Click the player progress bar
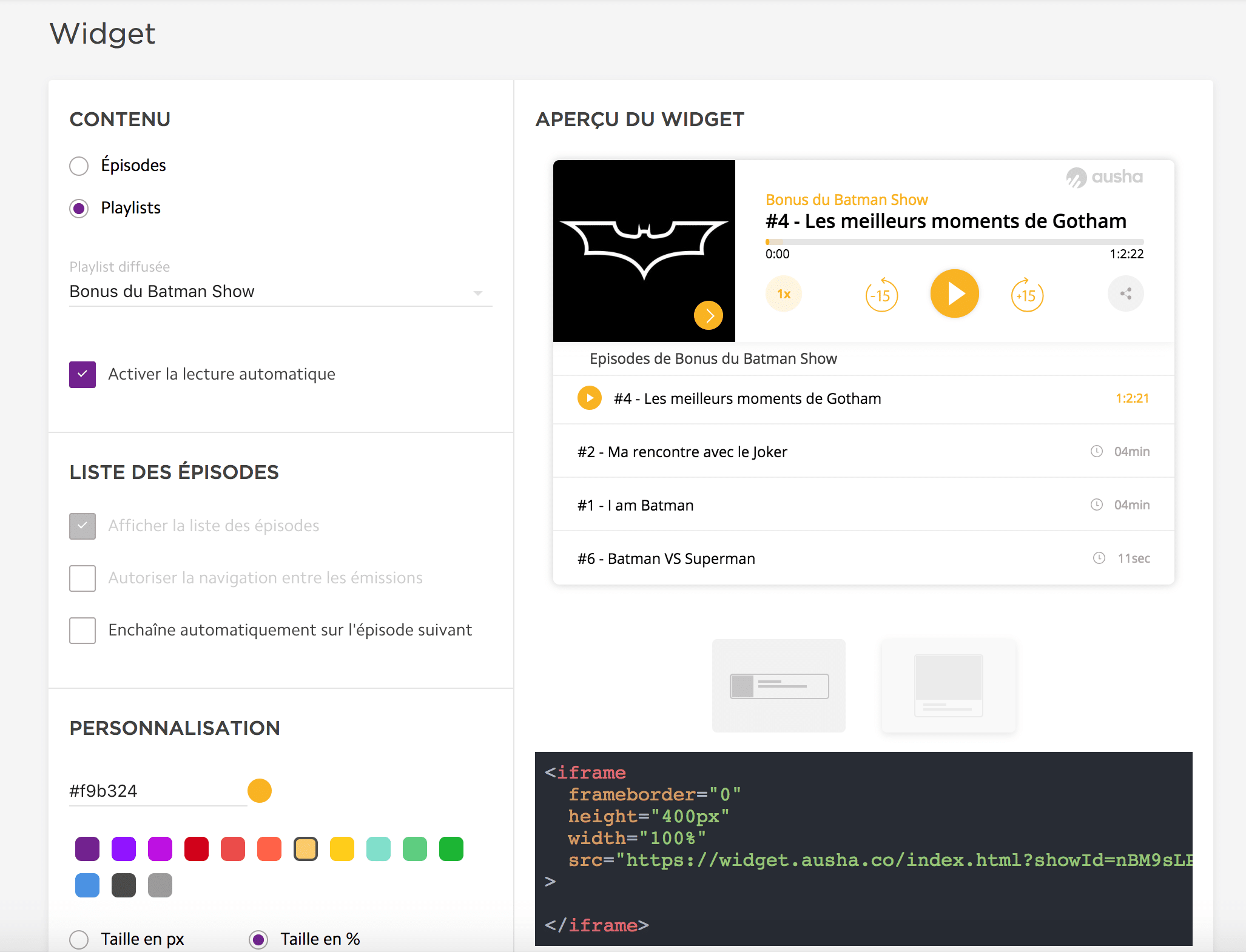The width and height of the screenshot is (1246, 952). 955,242
